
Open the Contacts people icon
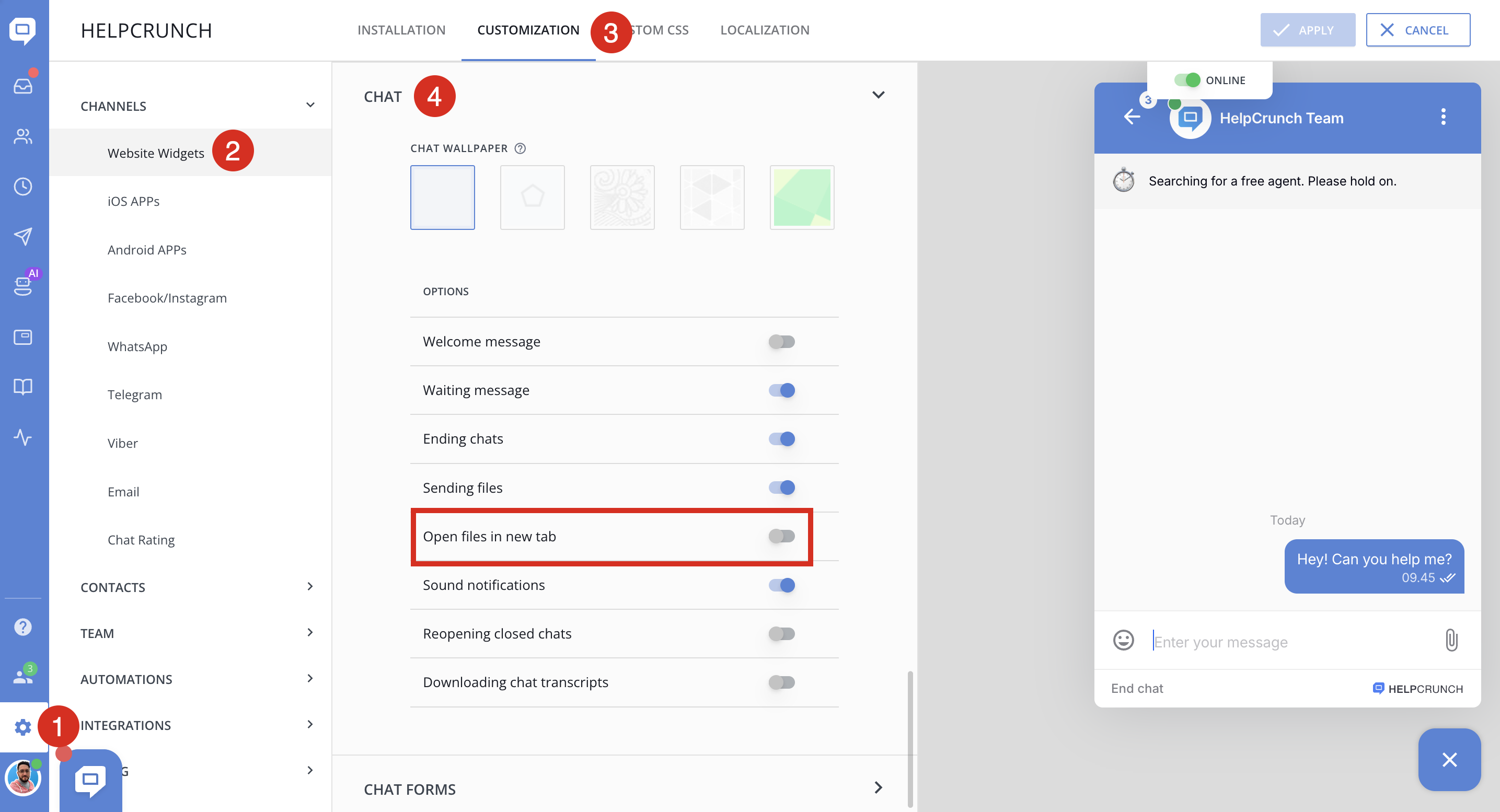pos(22,136)
